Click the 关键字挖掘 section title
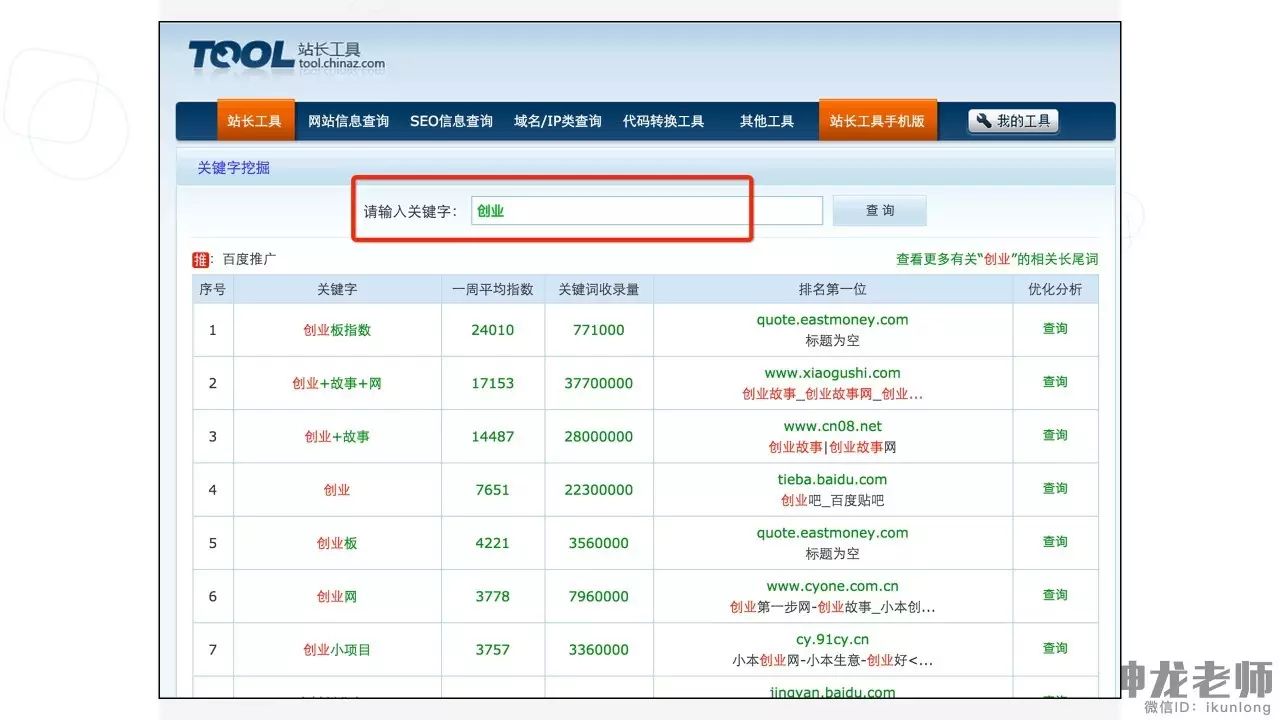 click(233, 168)
